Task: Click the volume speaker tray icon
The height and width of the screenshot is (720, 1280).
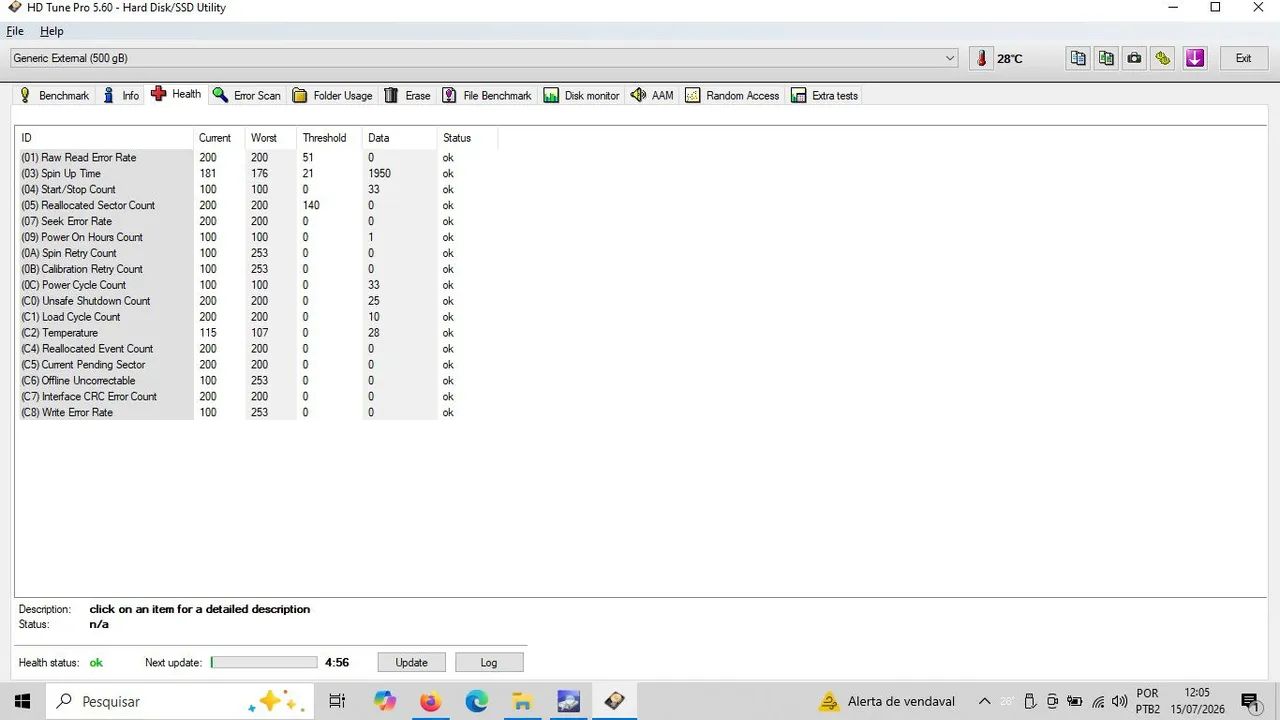Action: [1120, 701]
